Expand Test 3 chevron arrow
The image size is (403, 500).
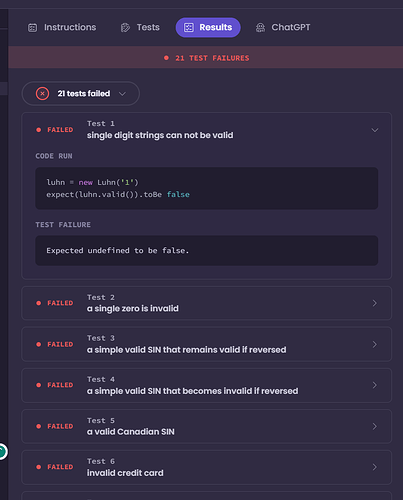[375, 344]
